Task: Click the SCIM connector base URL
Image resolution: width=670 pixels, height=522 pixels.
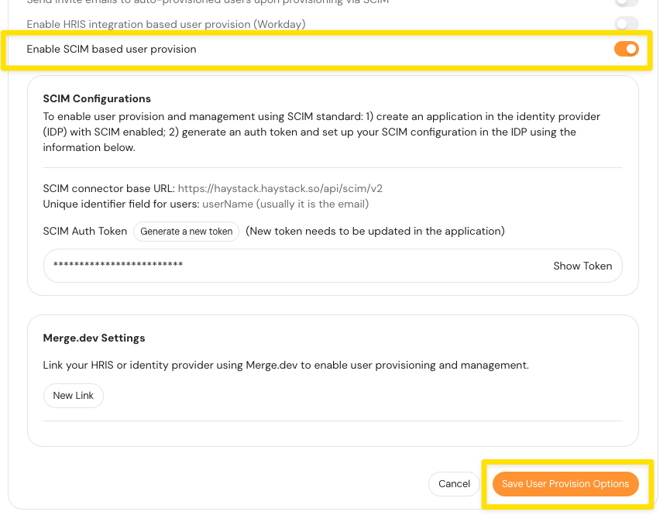Action: [280, 188]
